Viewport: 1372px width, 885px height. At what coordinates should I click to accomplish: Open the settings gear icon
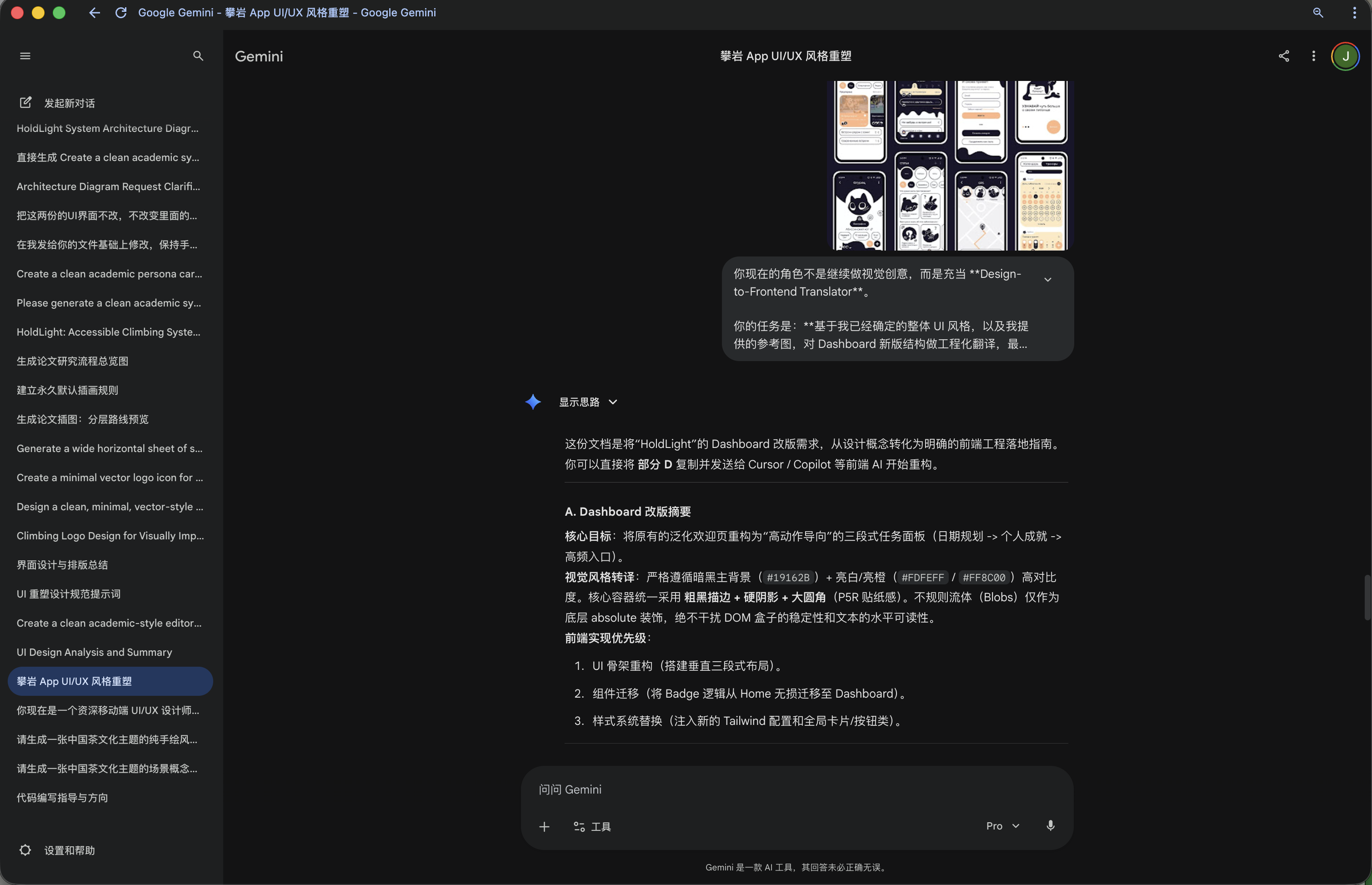[25, 850]
